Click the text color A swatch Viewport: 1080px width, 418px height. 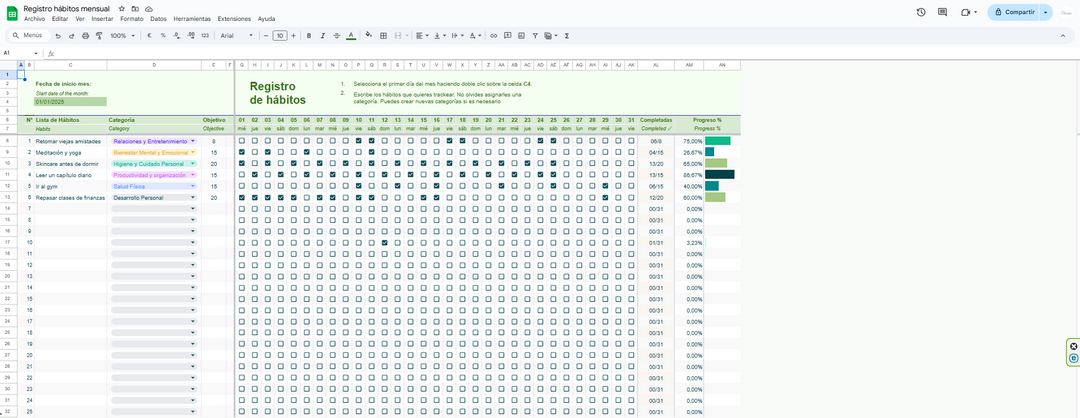(x=351, y=35)
